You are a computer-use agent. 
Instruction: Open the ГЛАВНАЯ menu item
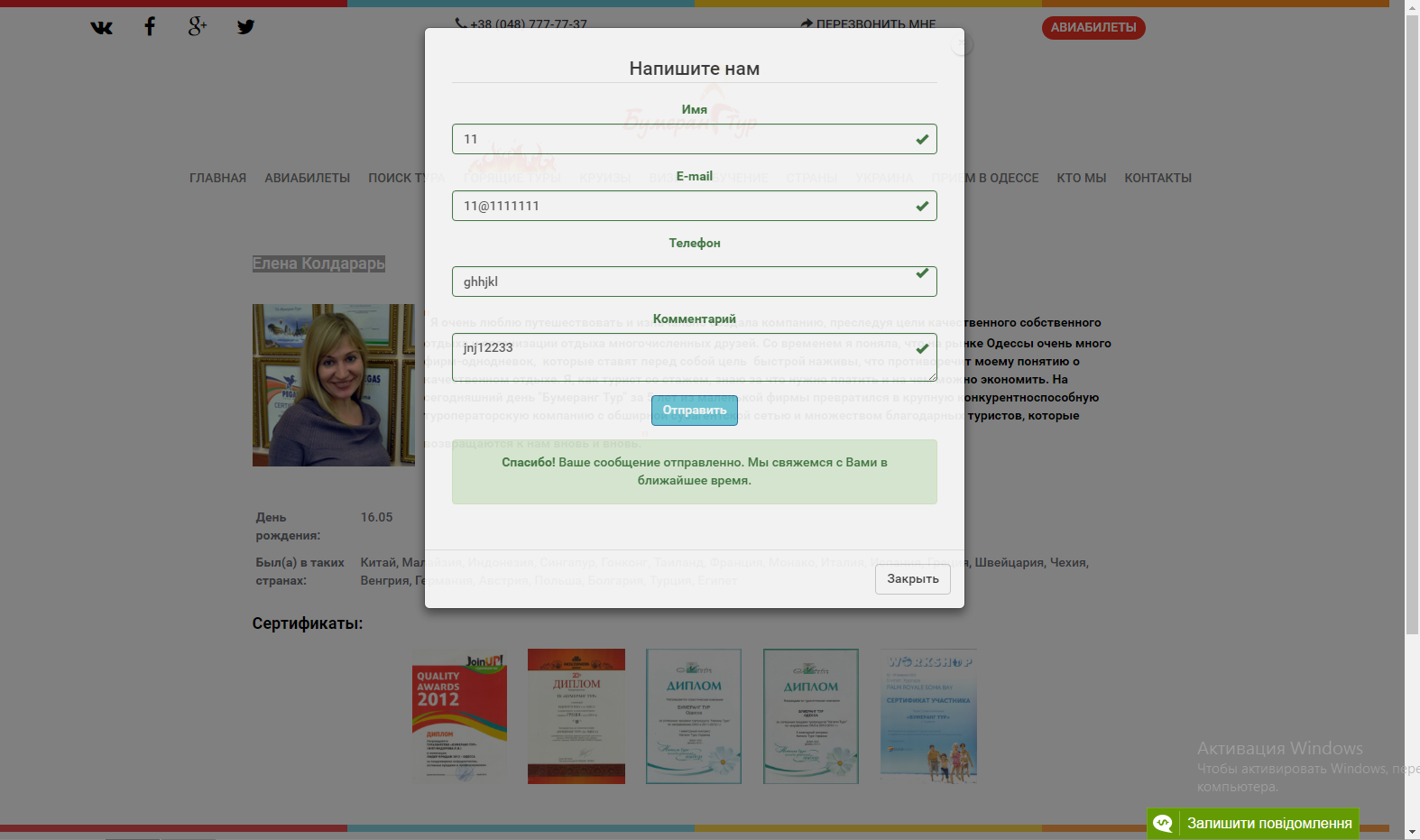coord(217,179)
